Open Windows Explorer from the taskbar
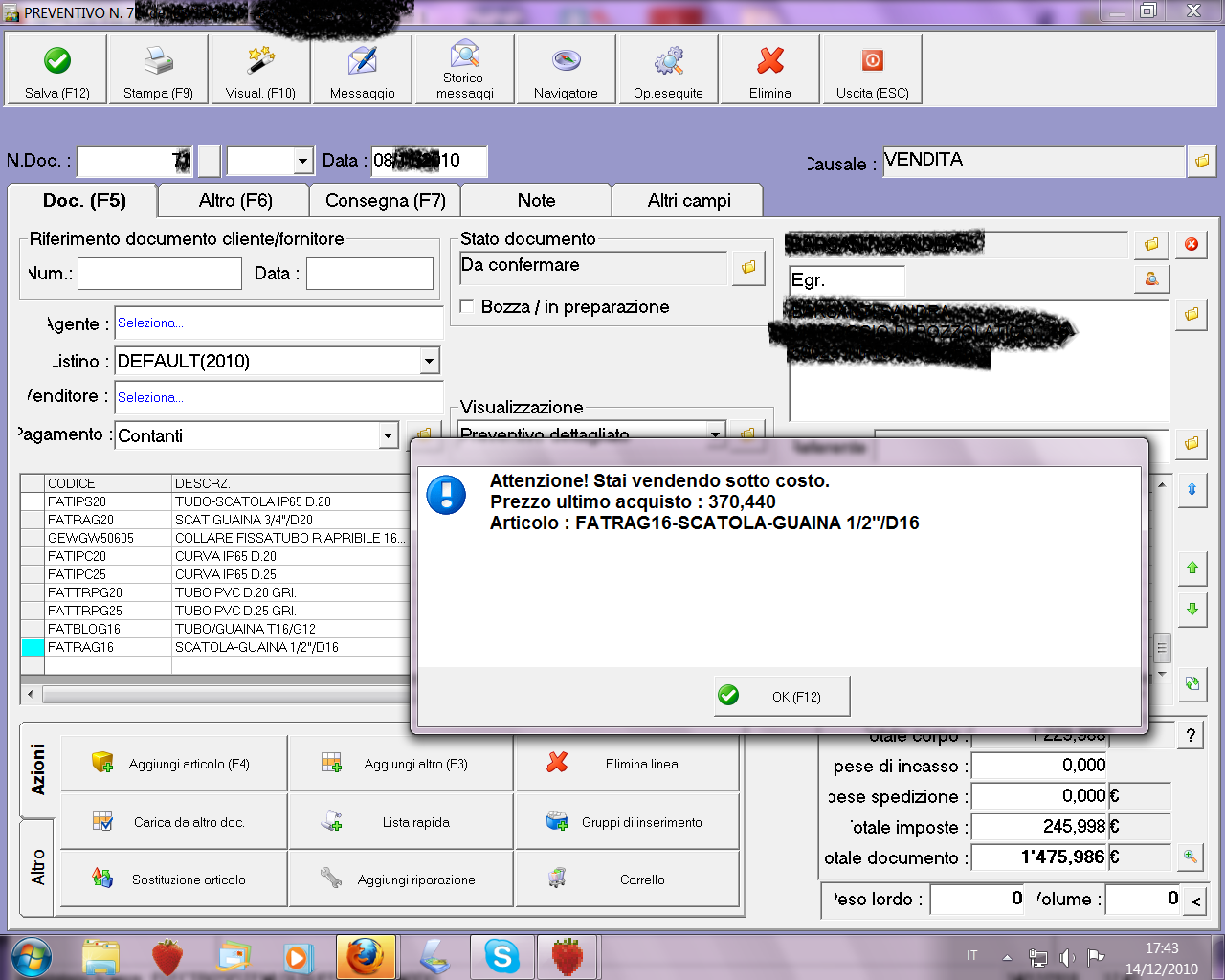Image resolution: width=1225 pixels, height=980 pixels. (x=100, y=956)
